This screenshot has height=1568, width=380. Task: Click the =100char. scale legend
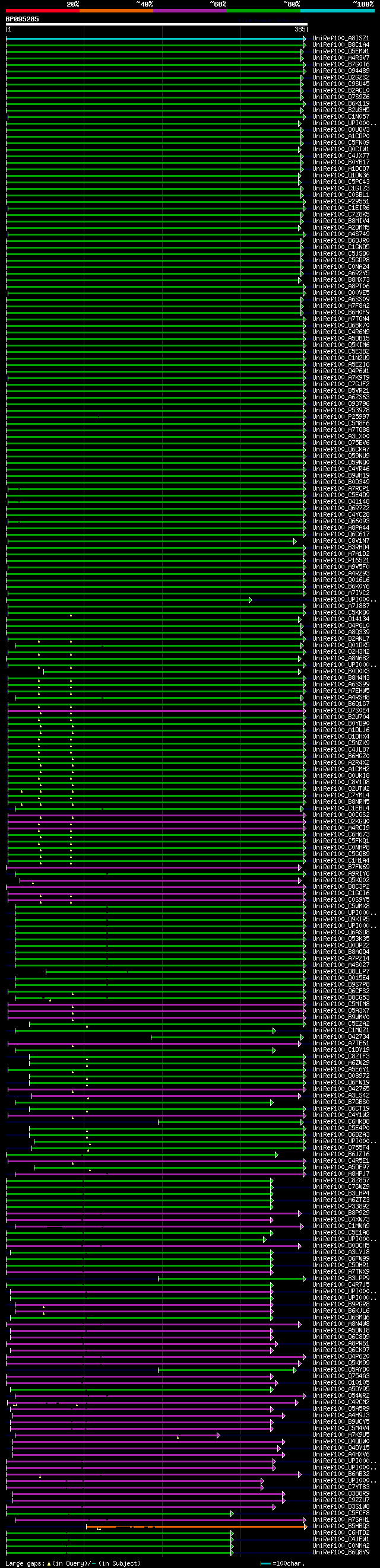283,1564
